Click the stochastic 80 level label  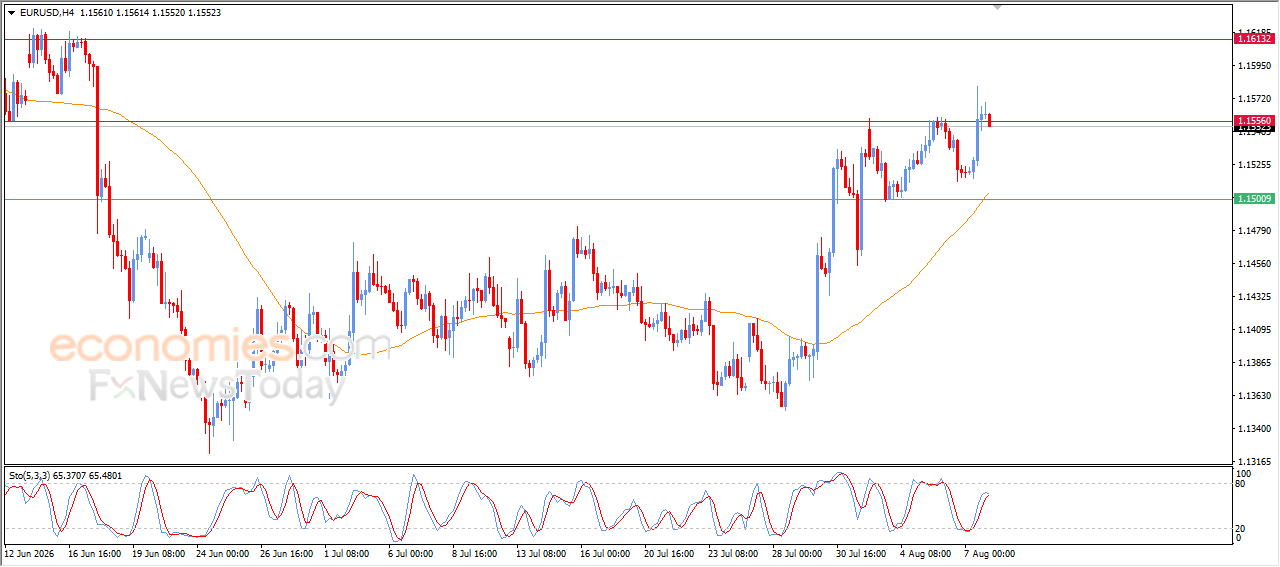pyautogui.click(x=1241, y=485)
